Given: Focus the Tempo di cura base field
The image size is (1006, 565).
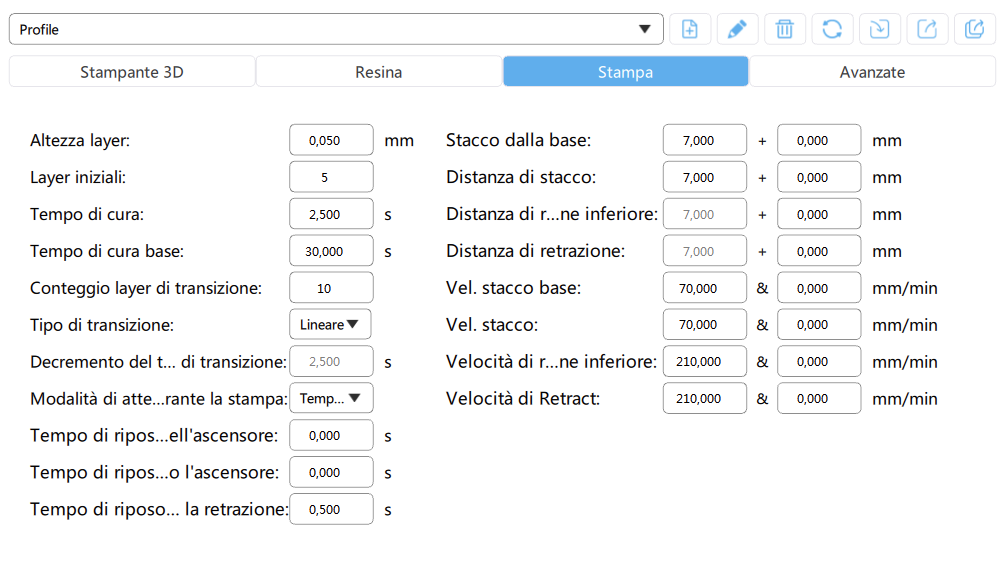Looking at the screenshot, I should (331, 252).
